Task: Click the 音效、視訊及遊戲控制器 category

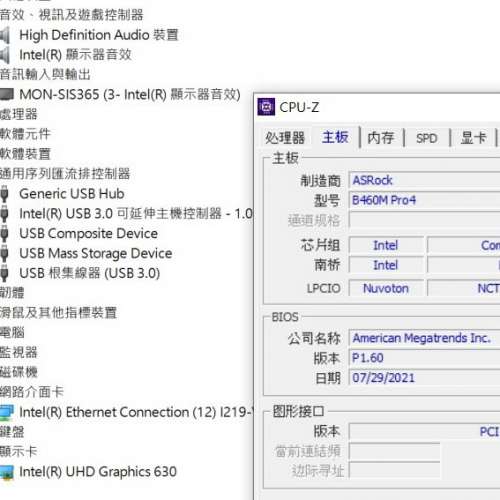Action: [71, 15]
